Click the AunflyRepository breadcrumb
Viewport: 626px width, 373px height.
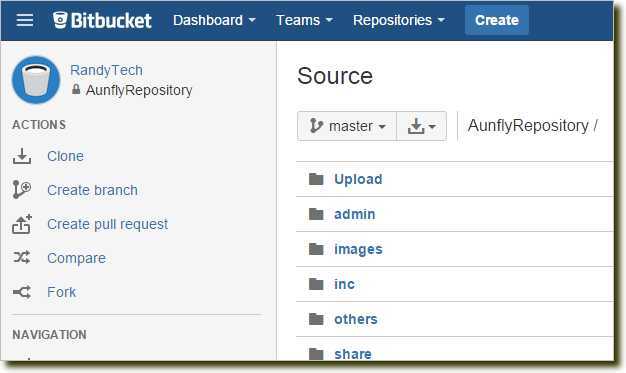(x=528, y=126)
